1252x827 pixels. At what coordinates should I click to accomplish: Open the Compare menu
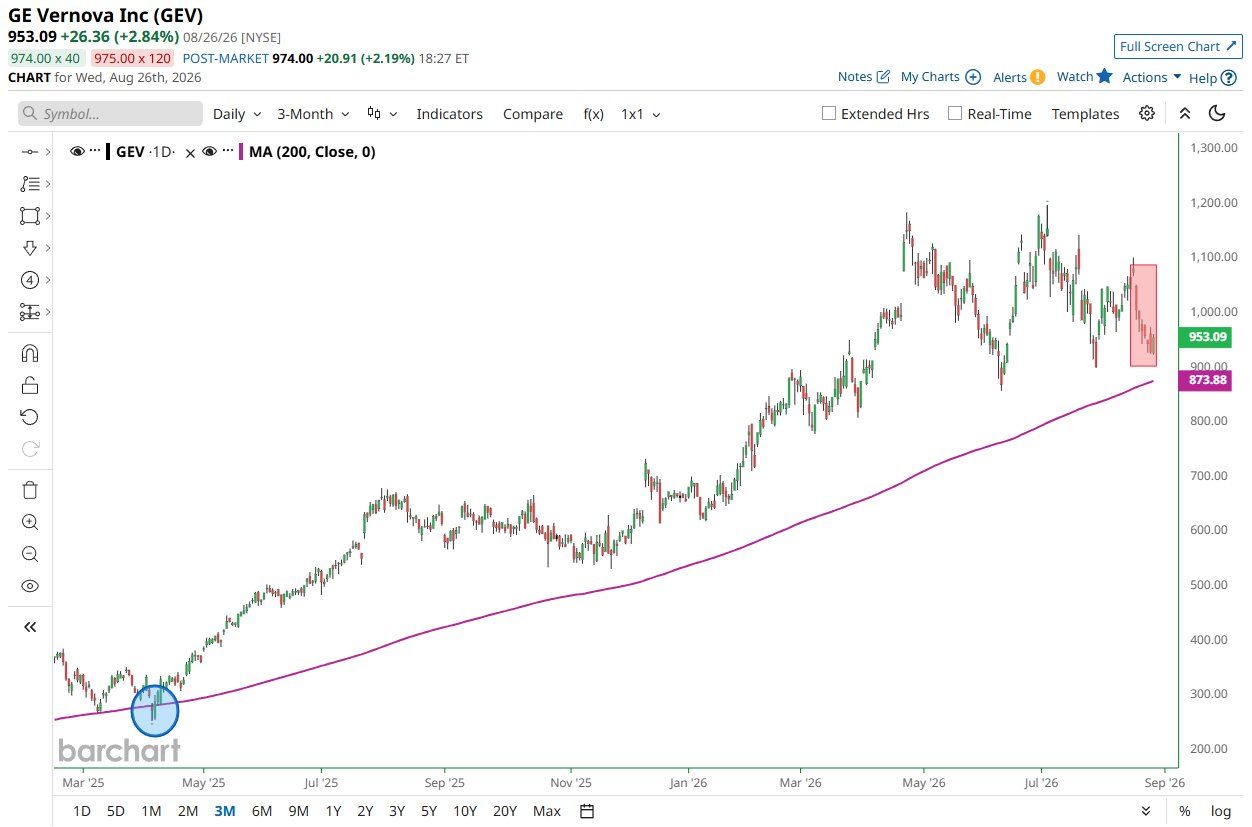pyautogui.click(x=532, y=114)
